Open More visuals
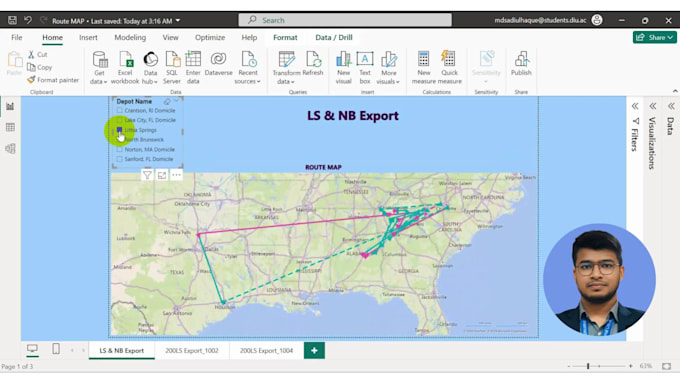680x383 pixels. click(388, 68)
